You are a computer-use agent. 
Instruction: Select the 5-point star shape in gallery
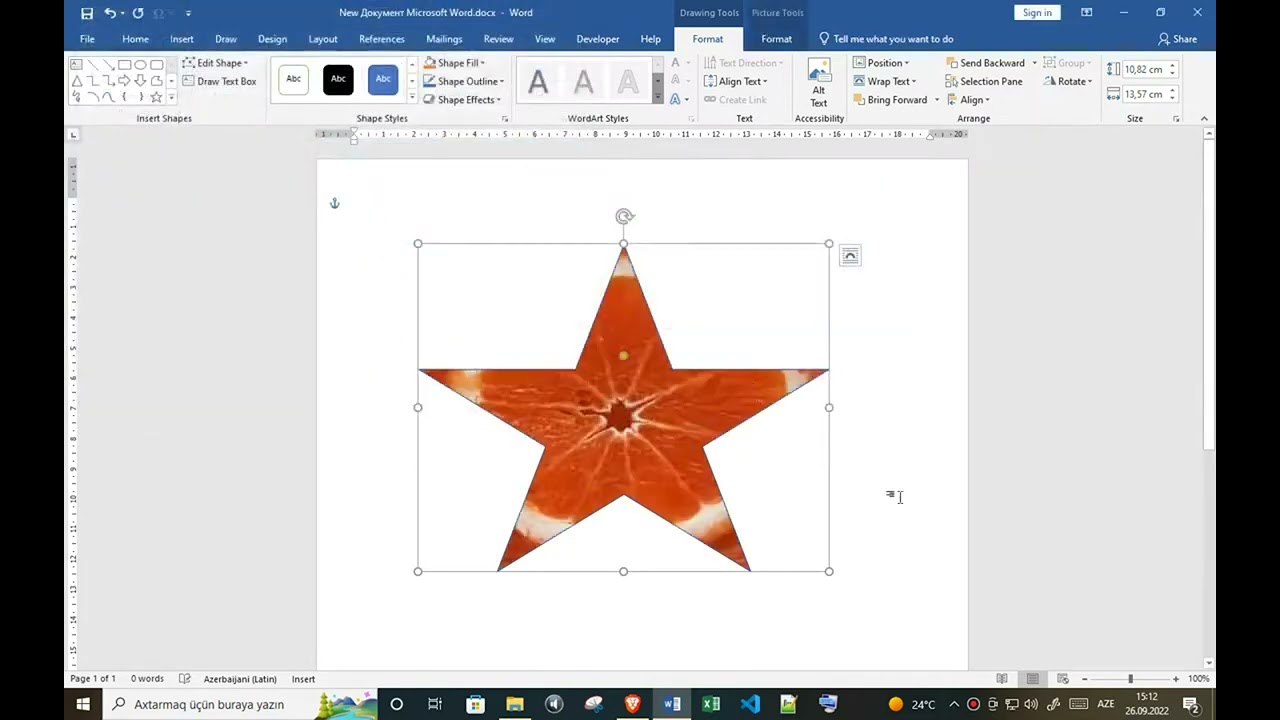[x=156, y=97]
